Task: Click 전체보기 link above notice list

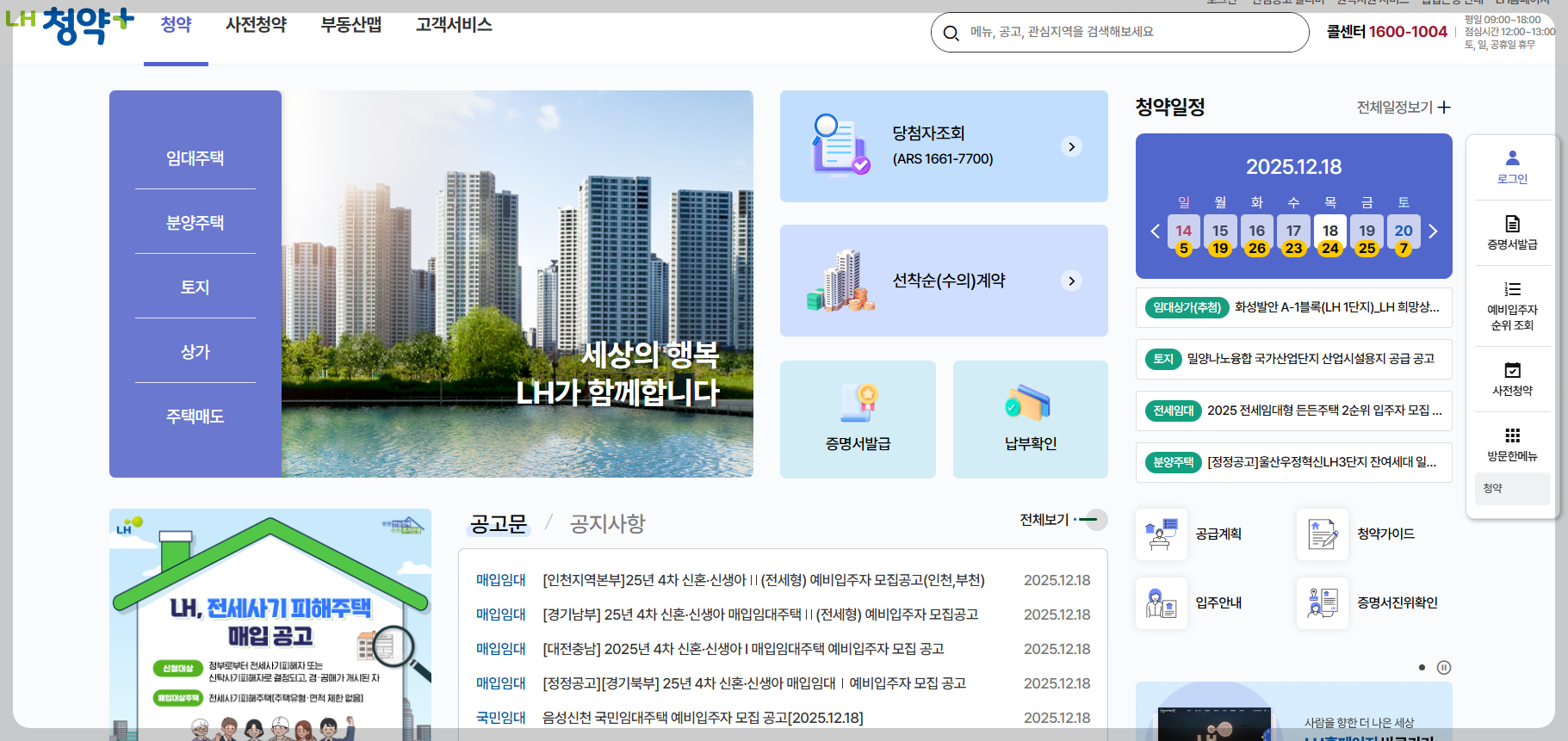Action: (1063, 520)
